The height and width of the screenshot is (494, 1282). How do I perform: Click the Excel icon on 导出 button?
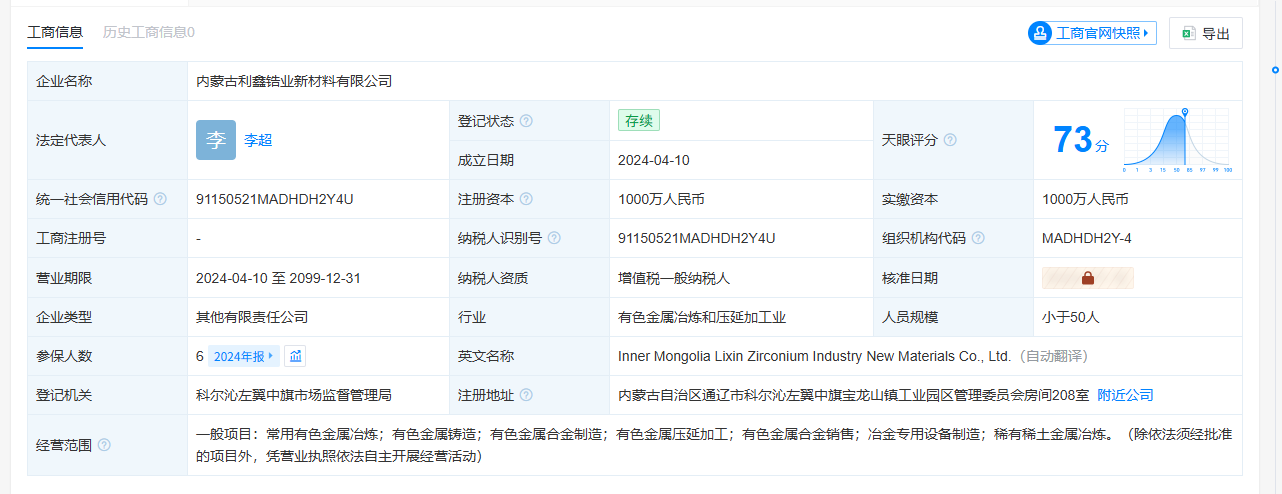[1189, 33]
